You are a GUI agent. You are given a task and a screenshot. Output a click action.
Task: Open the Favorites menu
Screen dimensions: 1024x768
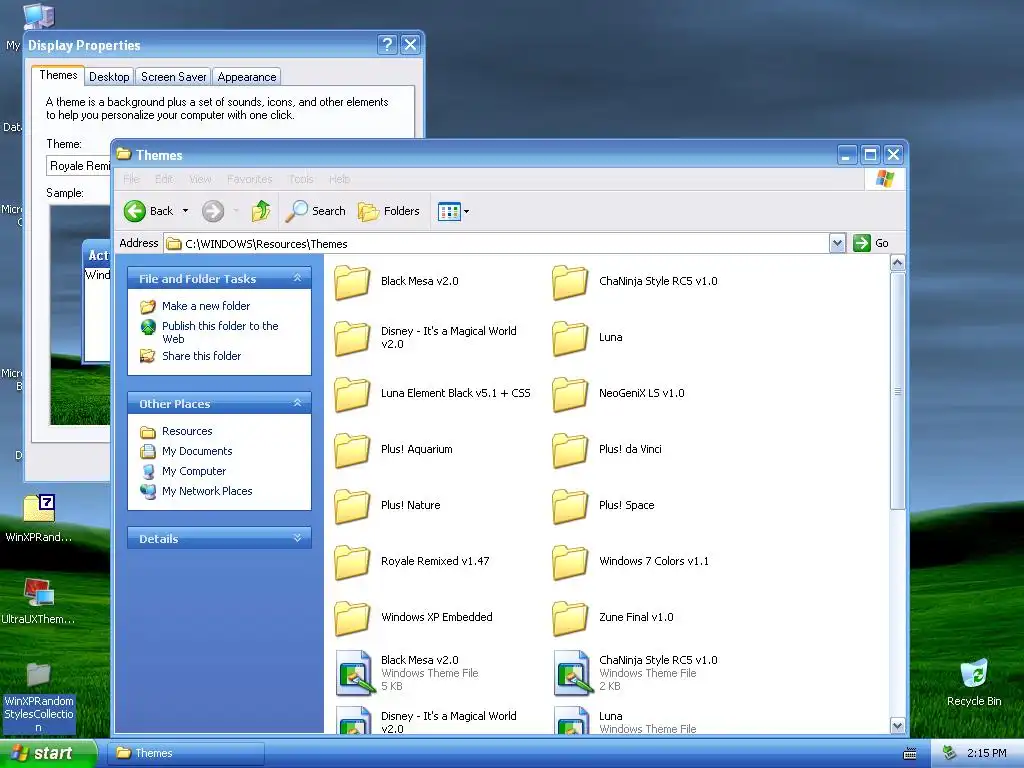click(249, 179)
